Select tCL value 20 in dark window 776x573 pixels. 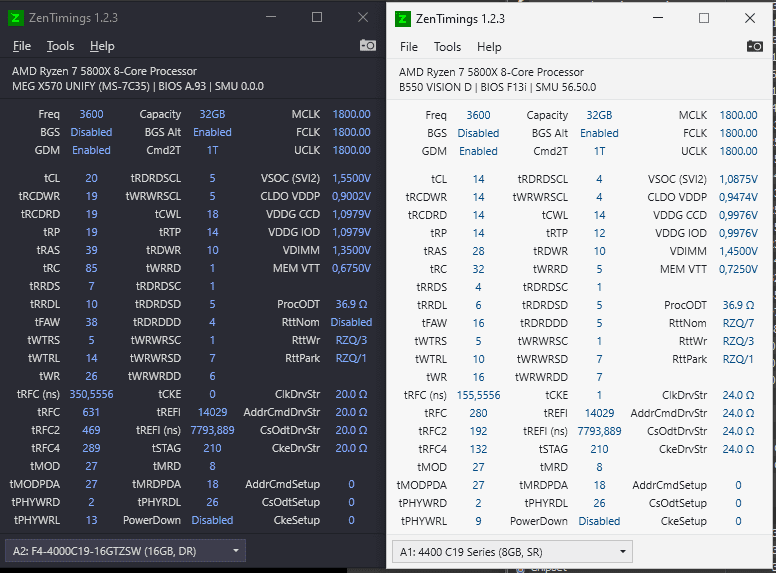pyautogui.click(x=91, y=178)
